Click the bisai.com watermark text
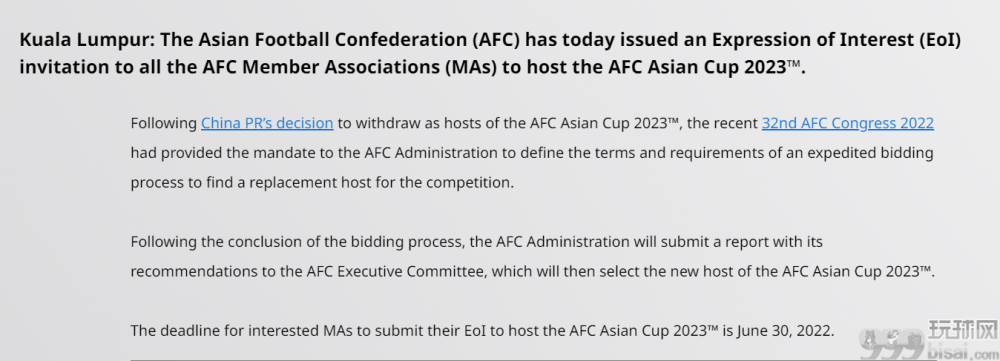This screenshot has width=1000, height=361. pyautogui.click(x=961, y=351)
